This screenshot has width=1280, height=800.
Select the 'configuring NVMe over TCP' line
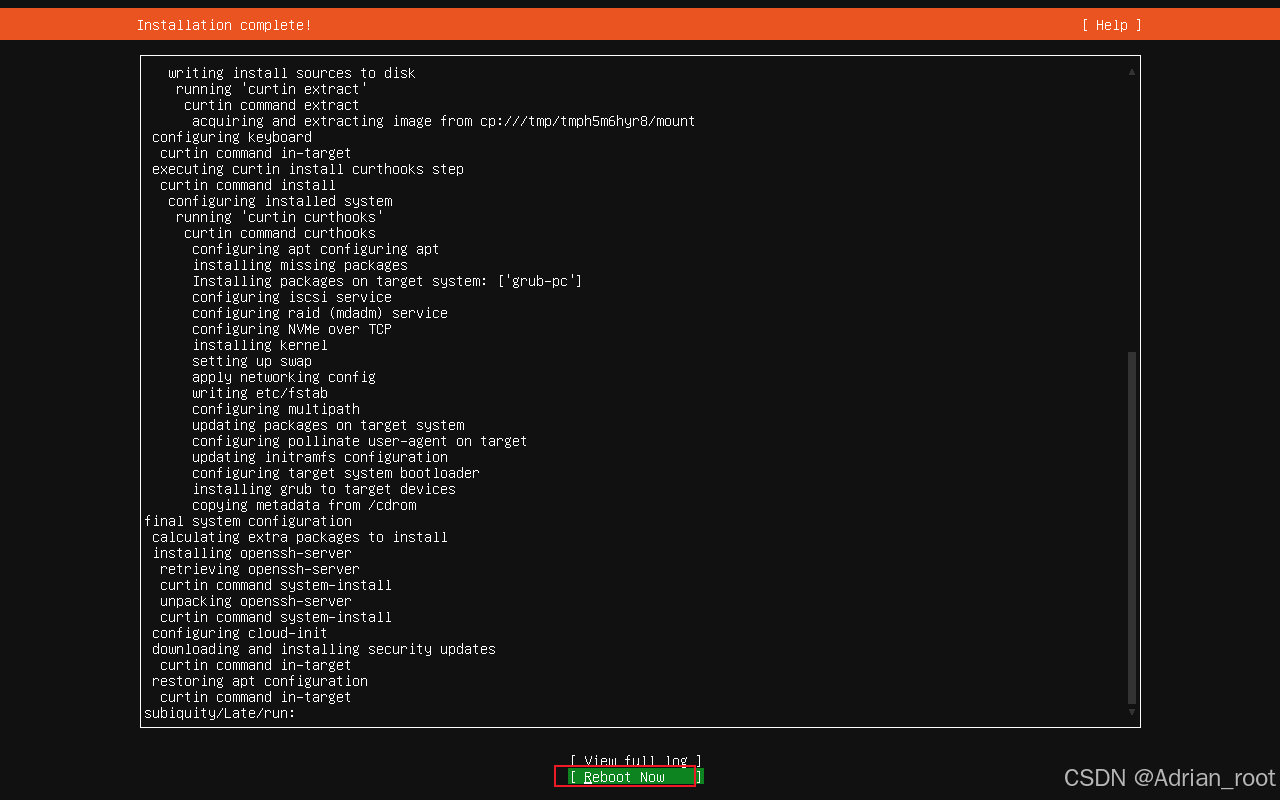click(x=292, y=329)
